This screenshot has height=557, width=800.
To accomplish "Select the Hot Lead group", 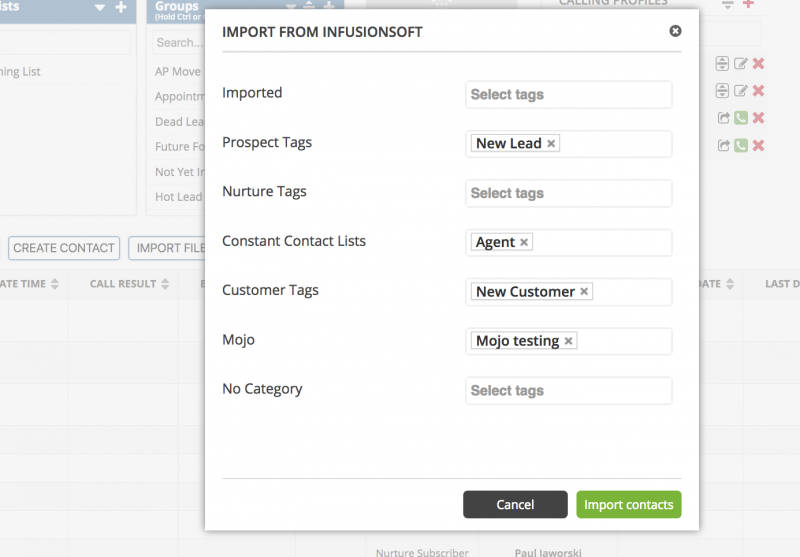I will (x=179, y=197).
